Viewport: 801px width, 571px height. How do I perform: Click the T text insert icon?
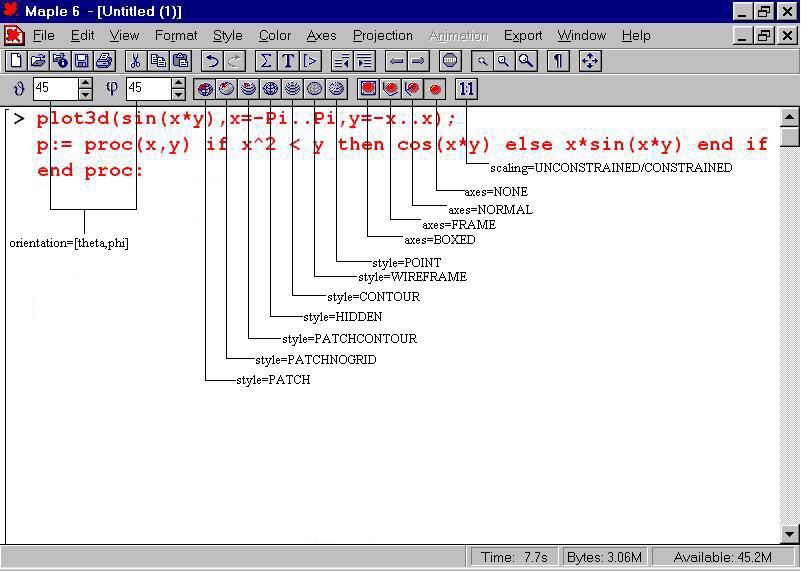[x=288, y=62]
